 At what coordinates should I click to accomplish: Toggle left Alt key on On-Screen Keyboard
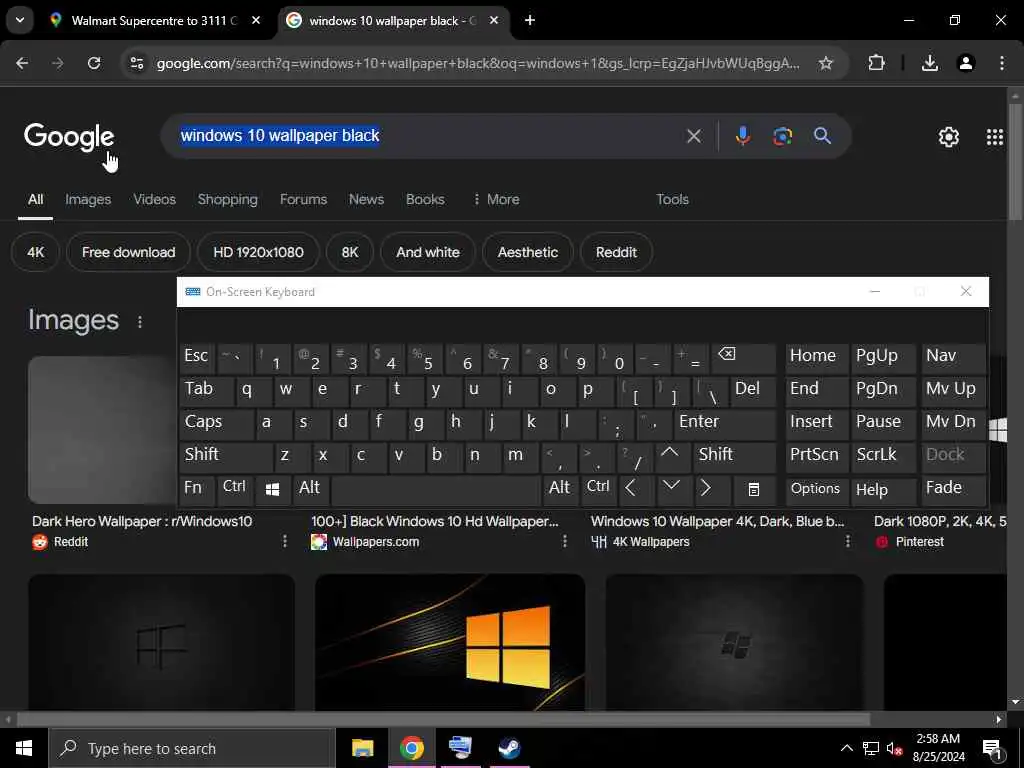click(310, 488)
